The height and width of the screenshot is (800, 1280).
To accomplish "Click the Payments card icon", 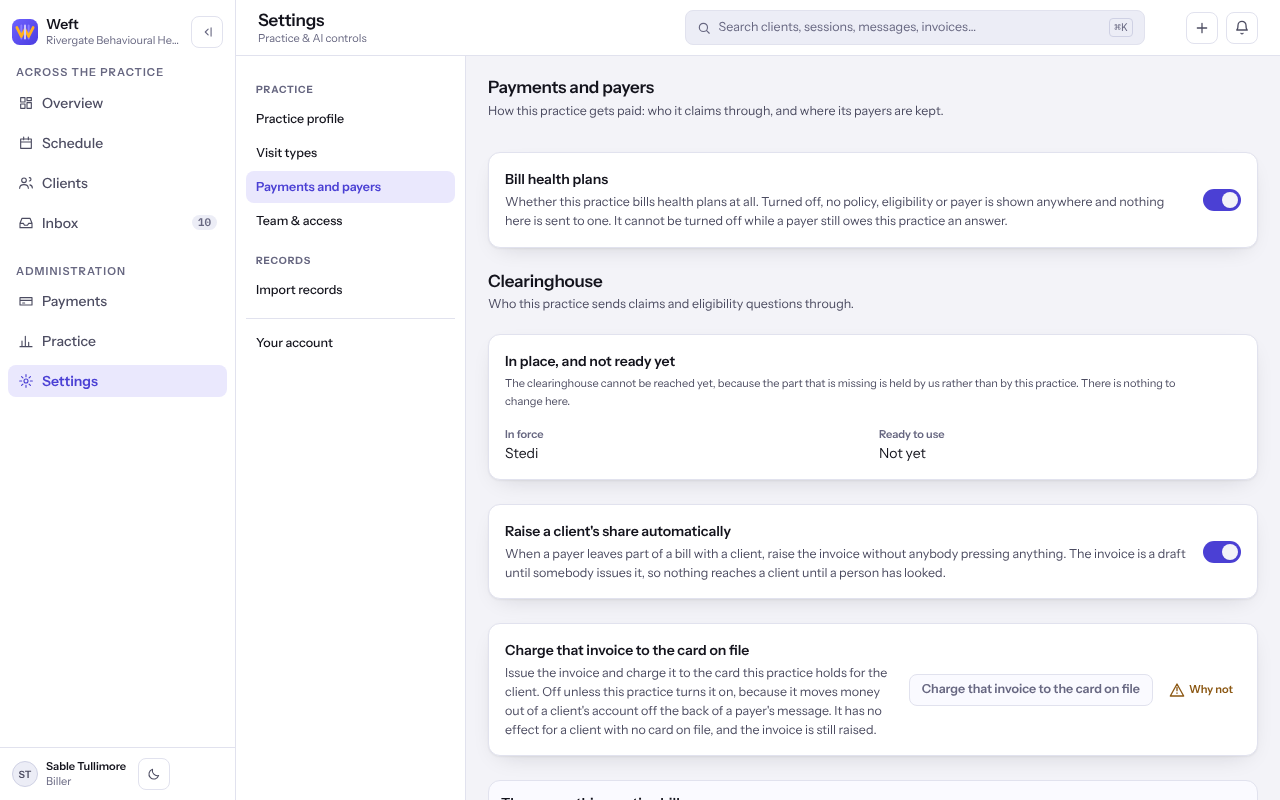I will pyautogui.click(x=26, y=301).
